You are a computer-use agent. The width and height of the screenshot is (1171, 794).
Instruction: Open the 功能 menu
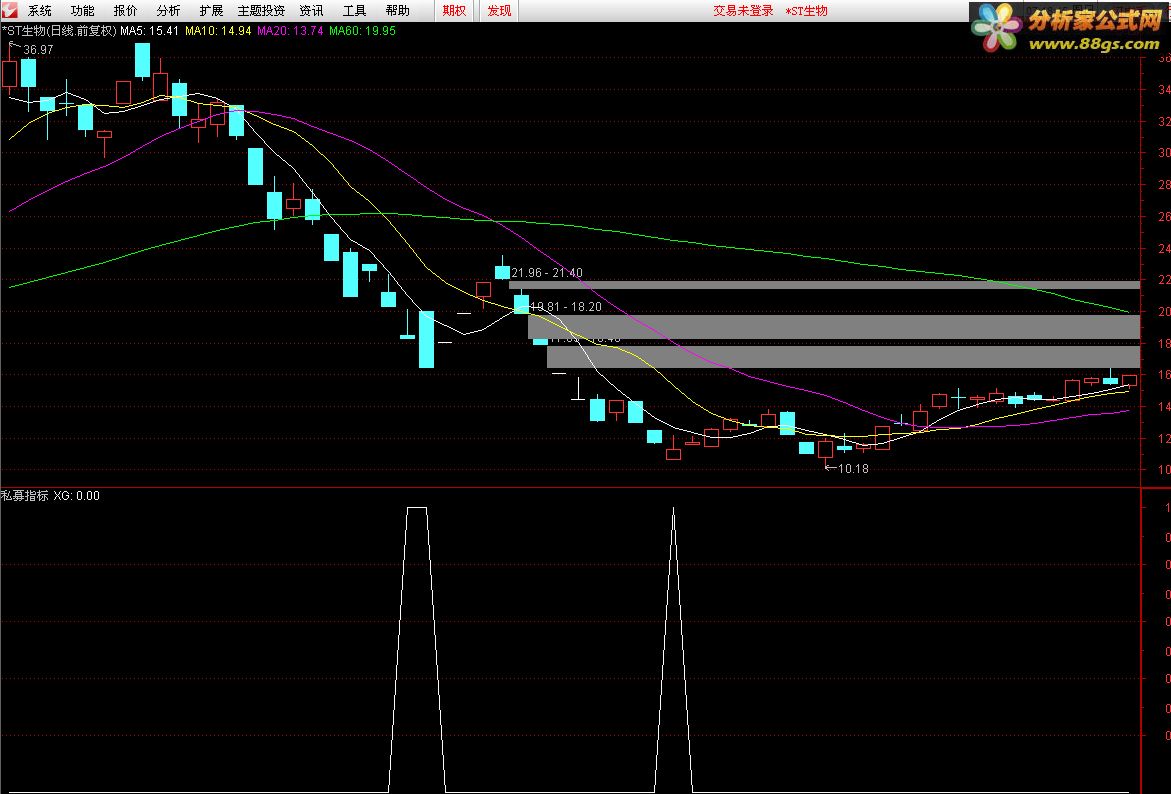[x=83, y=10]
